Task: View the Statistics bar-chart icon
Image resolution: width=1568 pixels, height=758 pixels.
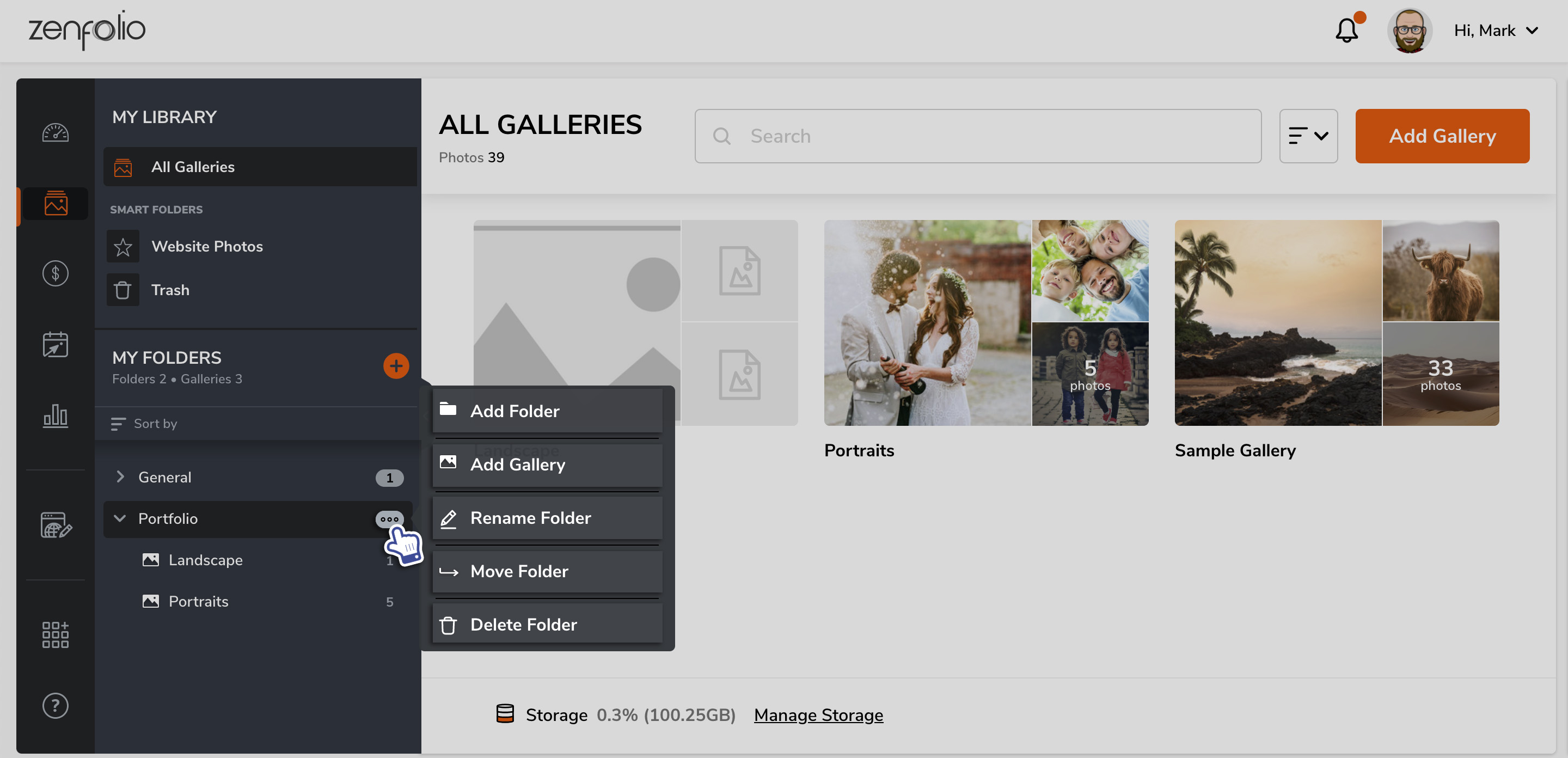Action: (56, 416)
